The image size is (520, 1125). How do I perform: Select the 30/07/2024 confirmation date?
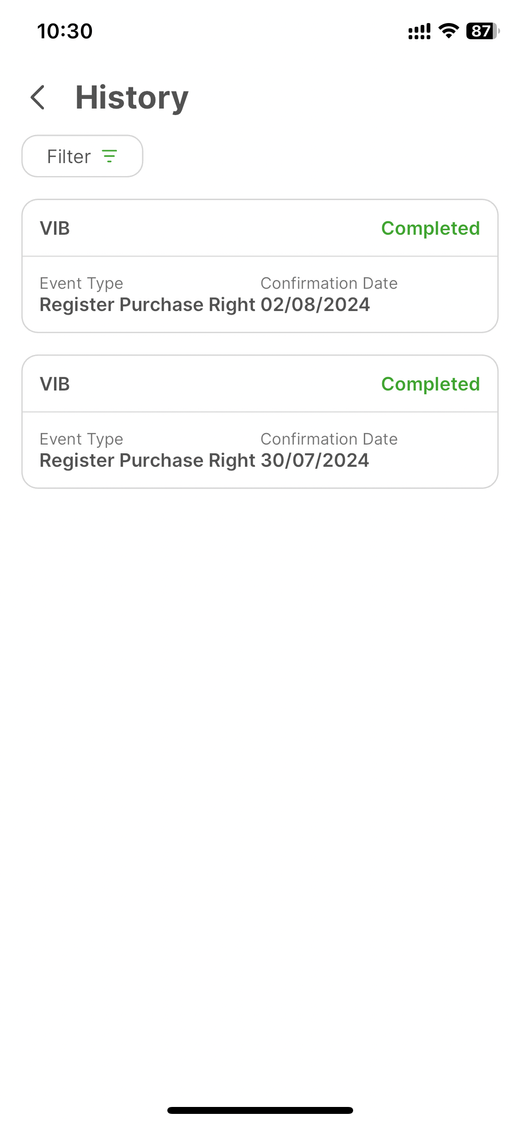click(315, 461)
